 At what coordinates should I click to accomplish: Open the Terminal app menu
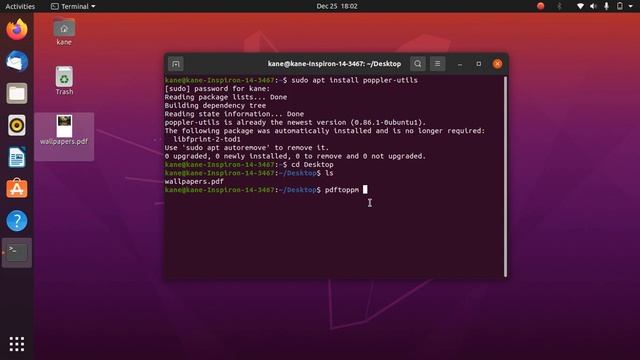73,6
